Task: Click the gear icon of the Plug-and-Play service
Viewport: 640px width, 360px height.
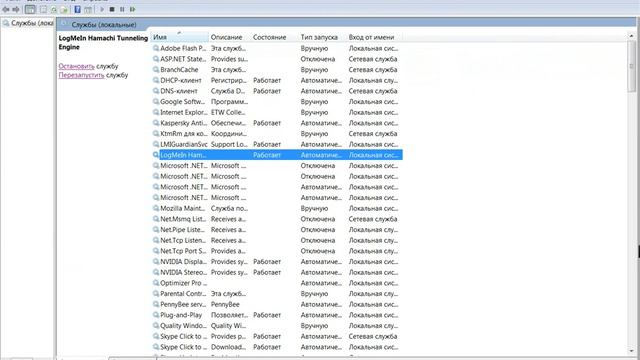Action: [156, 315]
